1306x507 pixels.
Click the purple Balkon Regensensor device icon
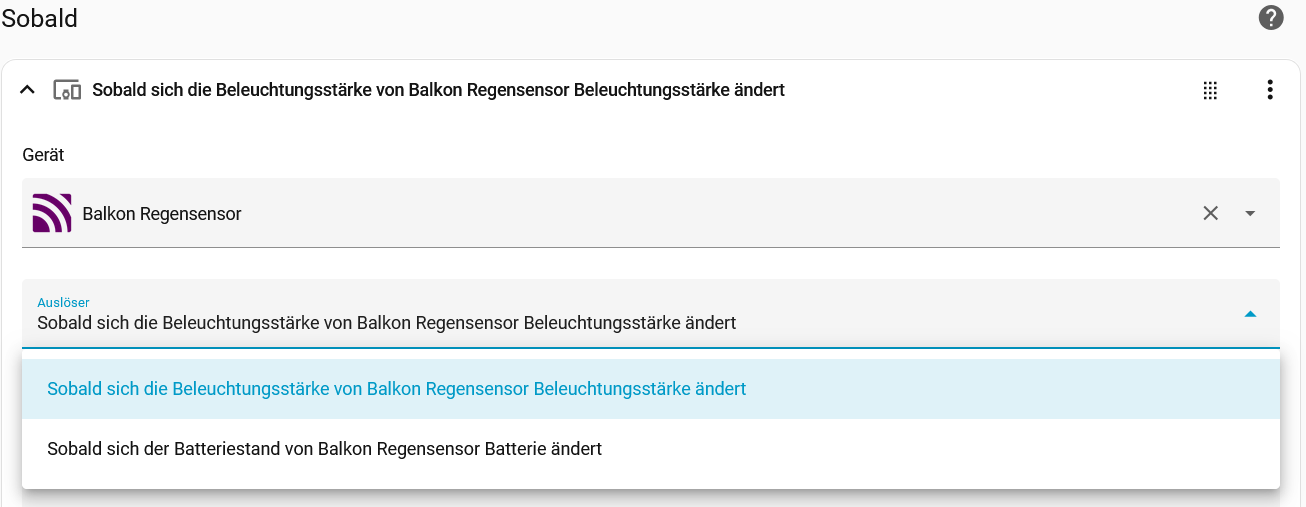point(52,213)
